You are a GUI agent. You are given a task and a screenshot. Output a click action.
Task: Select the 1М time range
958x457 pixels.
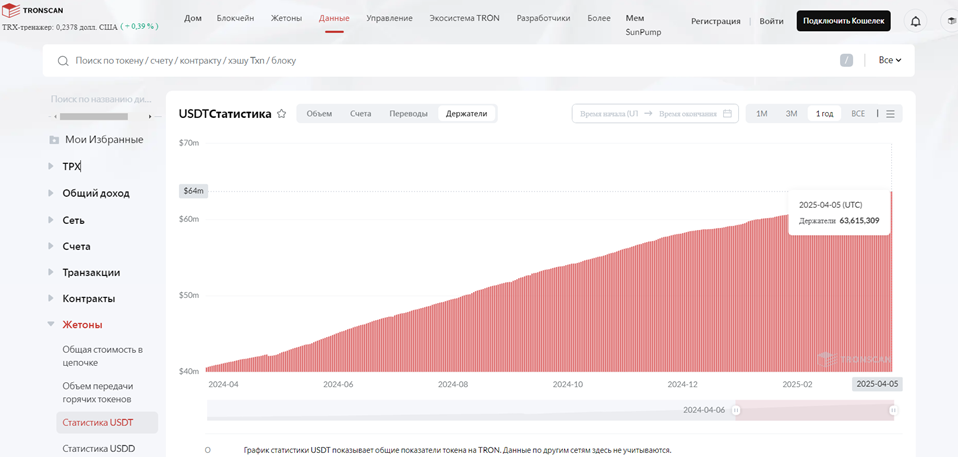coord(762,114)
